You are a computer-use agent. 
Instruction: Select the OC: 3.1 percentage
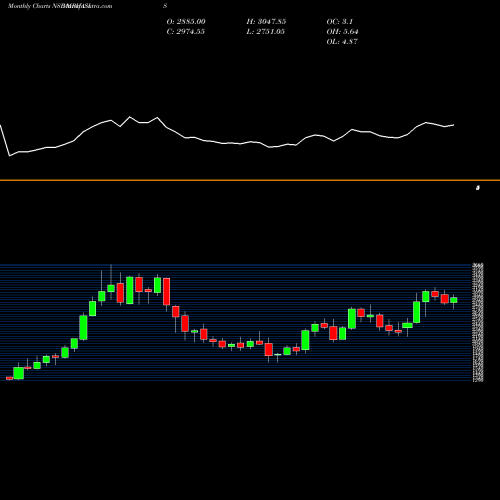point(340,22)
